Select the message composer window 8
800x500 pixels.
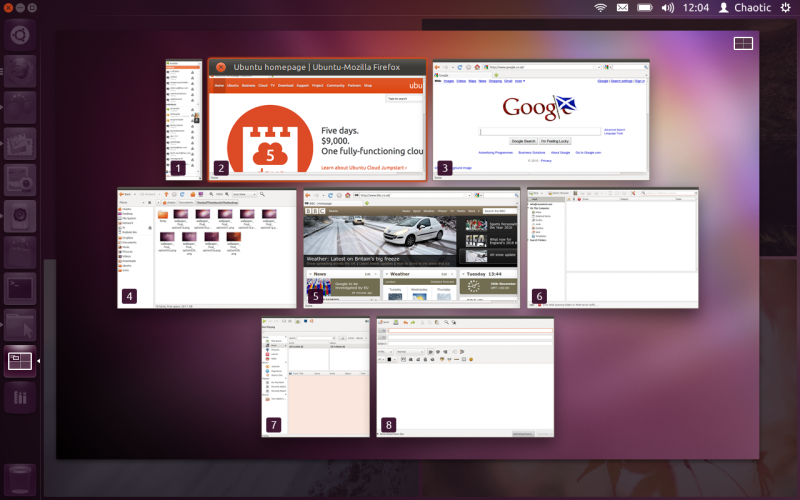point(465,377)
